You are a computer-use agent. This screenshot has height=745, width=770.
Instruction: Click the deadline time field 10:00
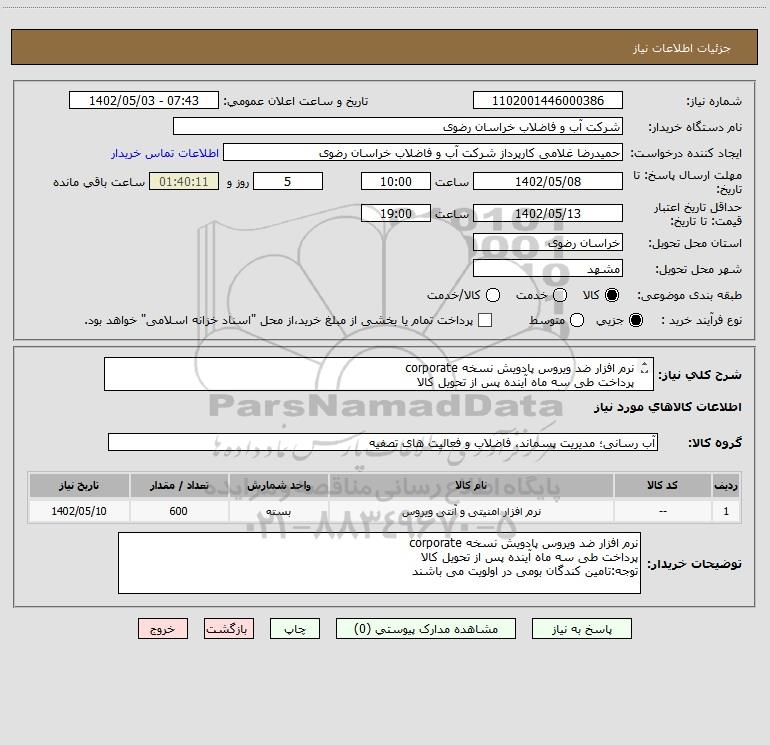pos(396,181)
